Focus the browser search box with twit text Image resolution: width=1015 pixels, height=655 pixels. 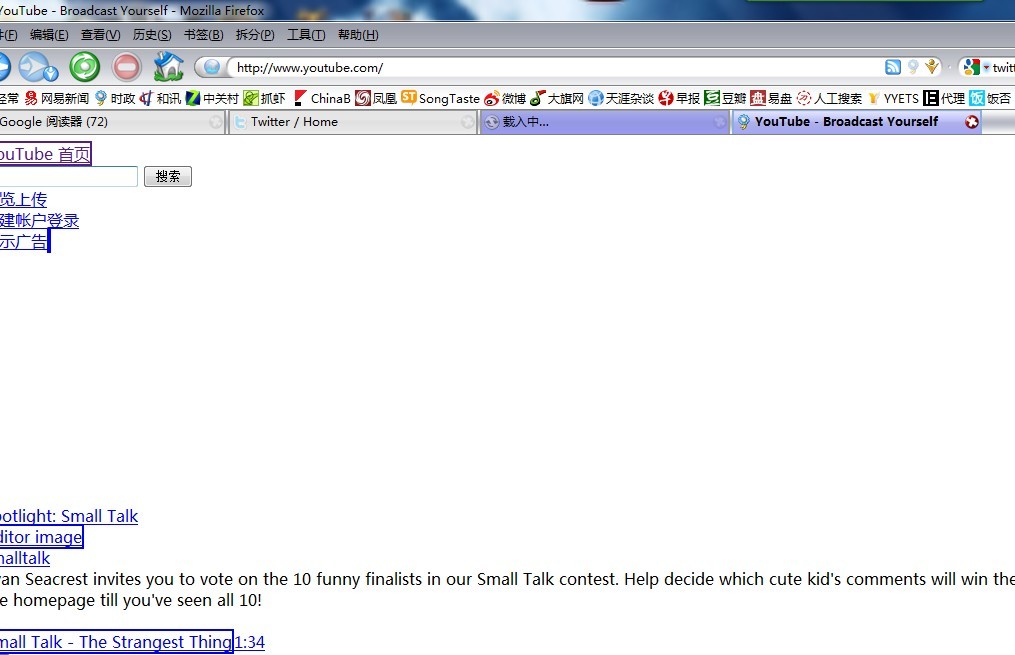(x=1003, y=67)
